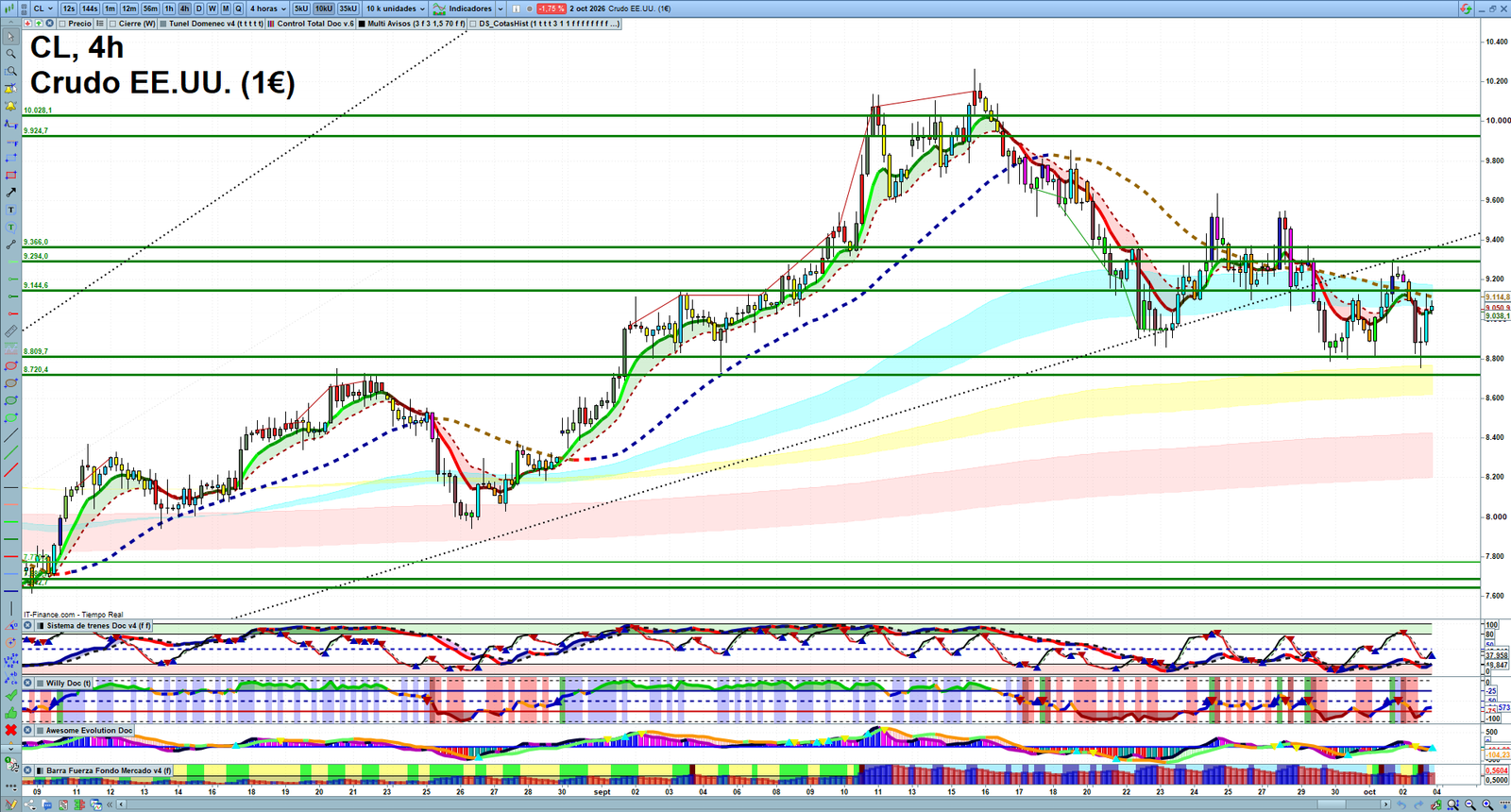1511x812 pixels.
Task: Select the red ellipse drawing tool
Action: (10, 366)
